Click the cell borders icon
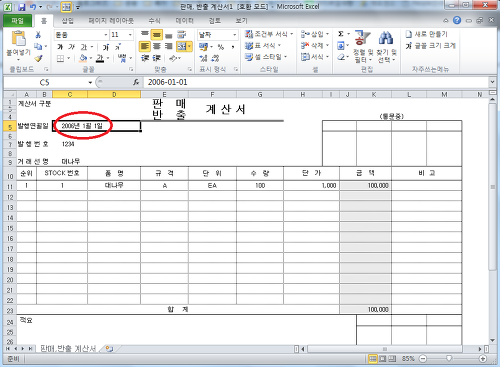The image size is (500, 367). (60, 58)
